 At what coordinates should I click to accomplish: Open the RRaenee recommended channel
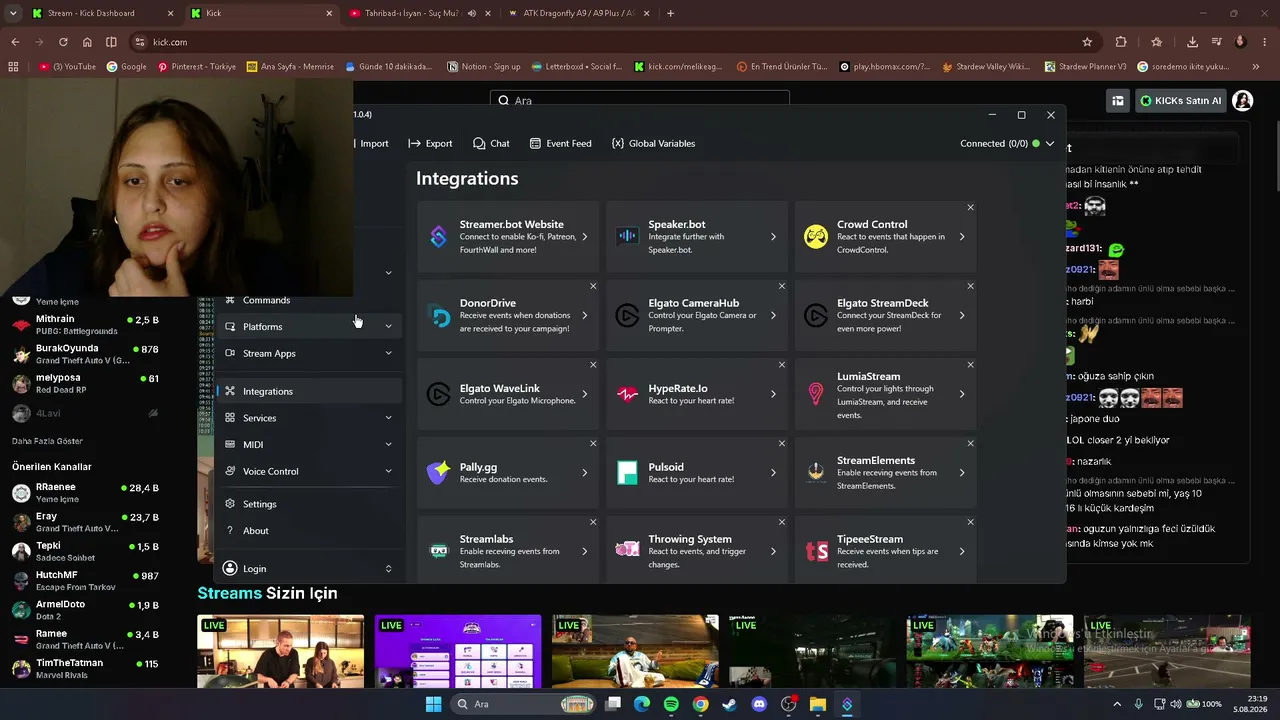tap(86, 493)
